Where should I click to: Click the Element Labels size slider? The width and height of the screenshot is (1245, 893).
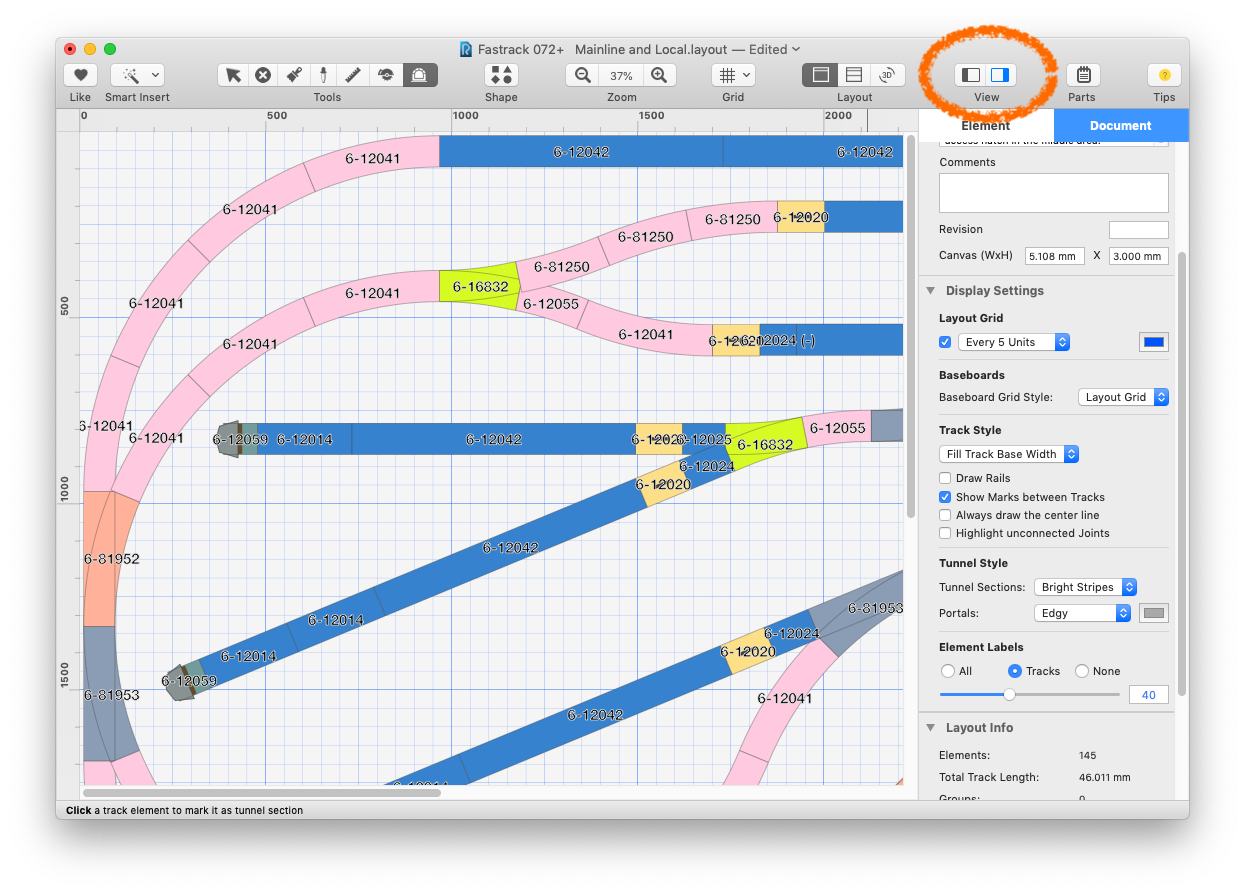(x=1030, y=694)
